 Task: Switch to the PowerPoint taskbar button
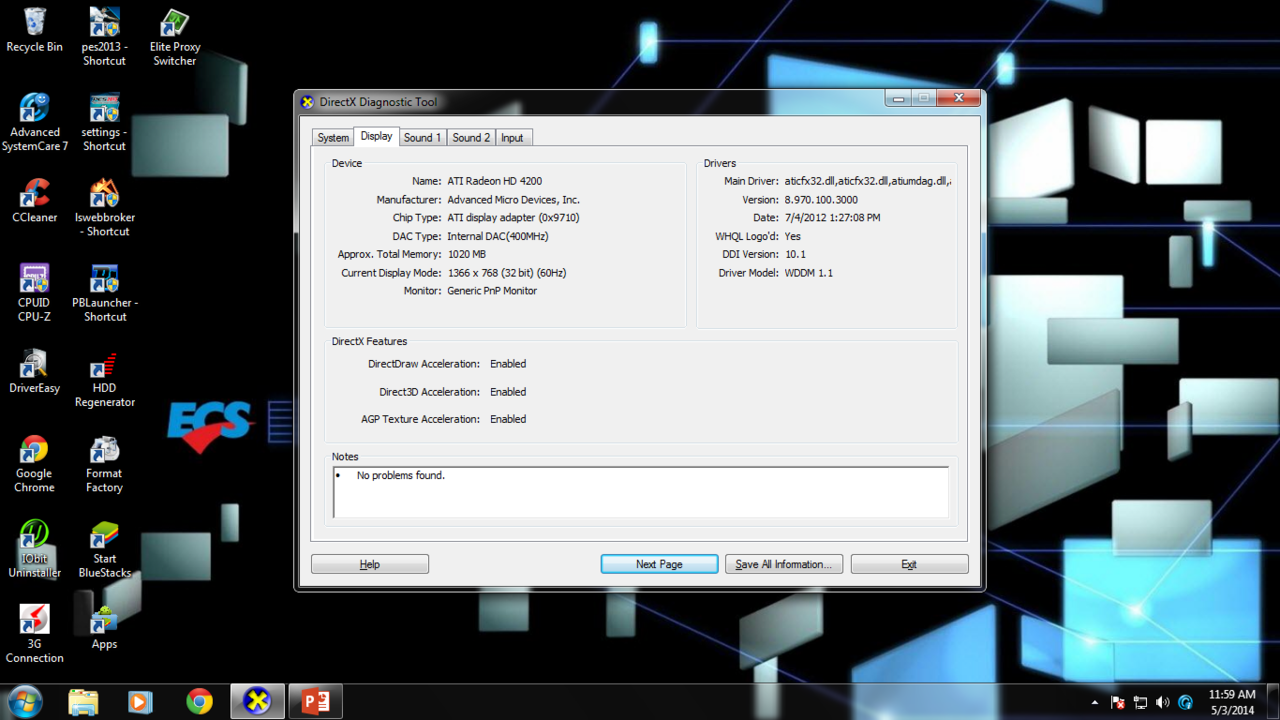point(316,702)
